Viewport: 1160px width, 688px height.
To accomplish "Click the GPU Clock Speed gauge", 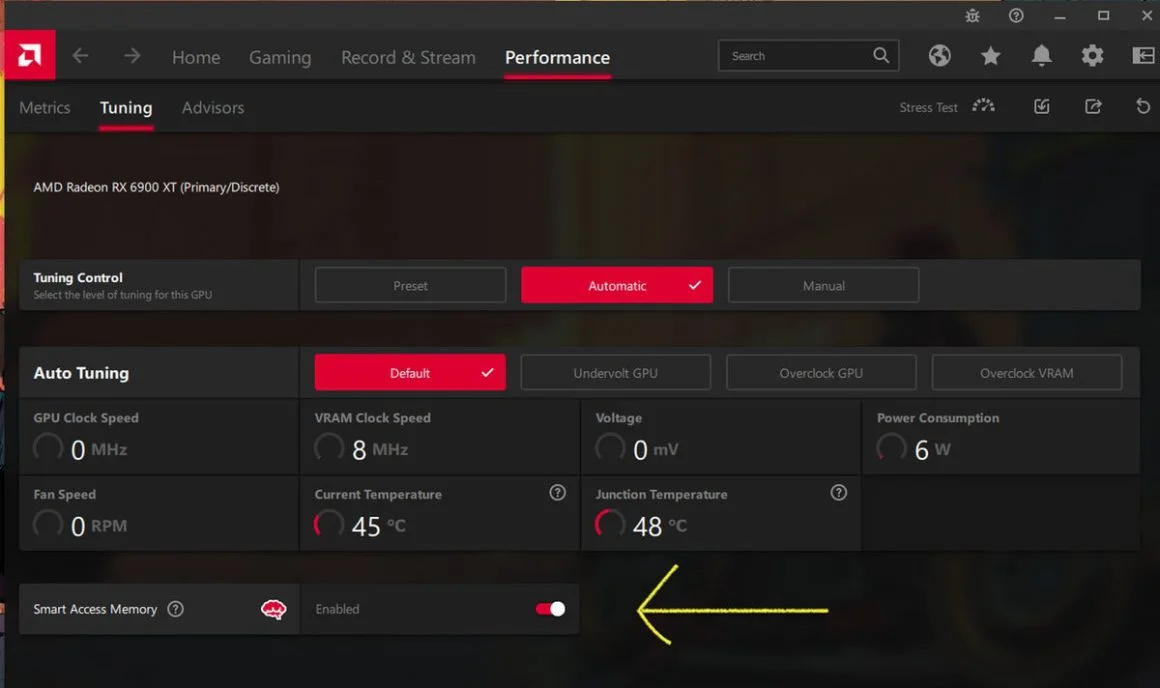I will click(x=48, y=448).
